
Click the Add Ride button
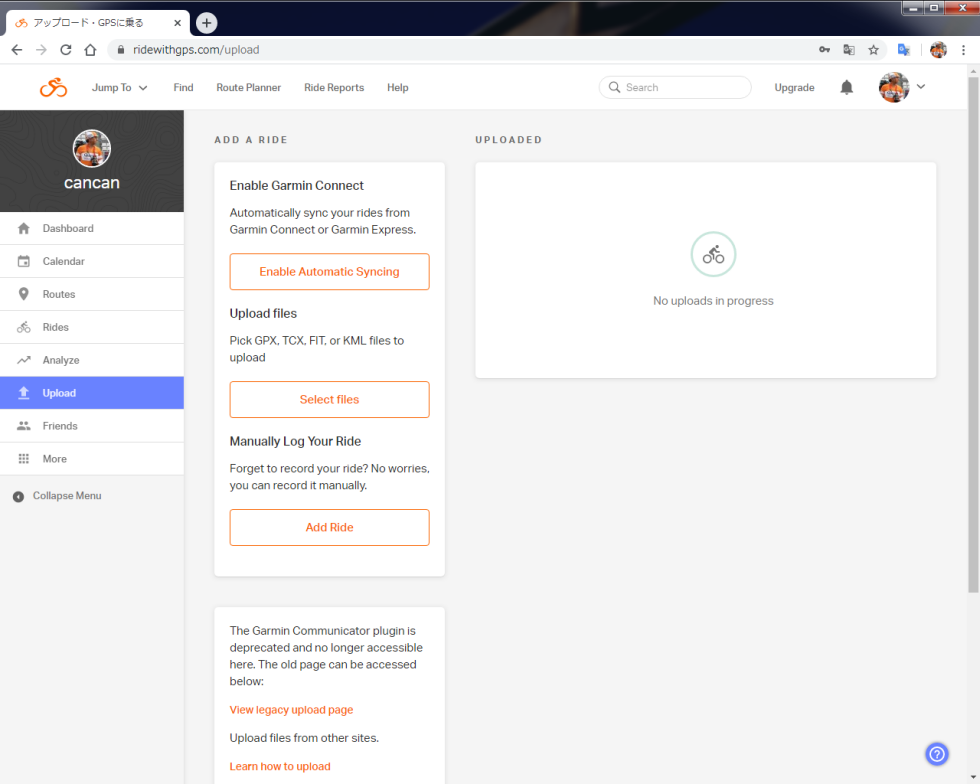tap(329, 527)
